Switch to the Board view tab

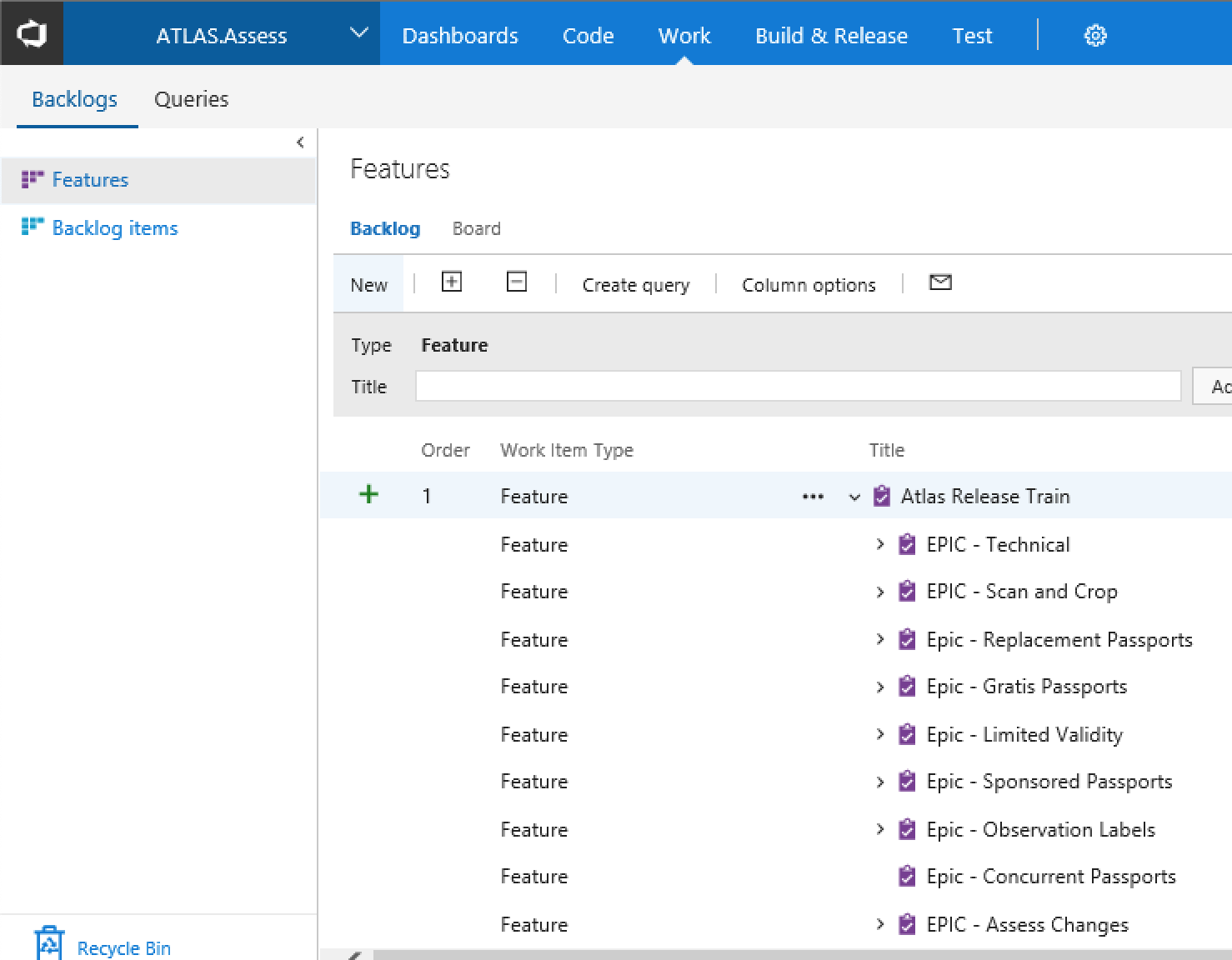(x=477, y=228)
